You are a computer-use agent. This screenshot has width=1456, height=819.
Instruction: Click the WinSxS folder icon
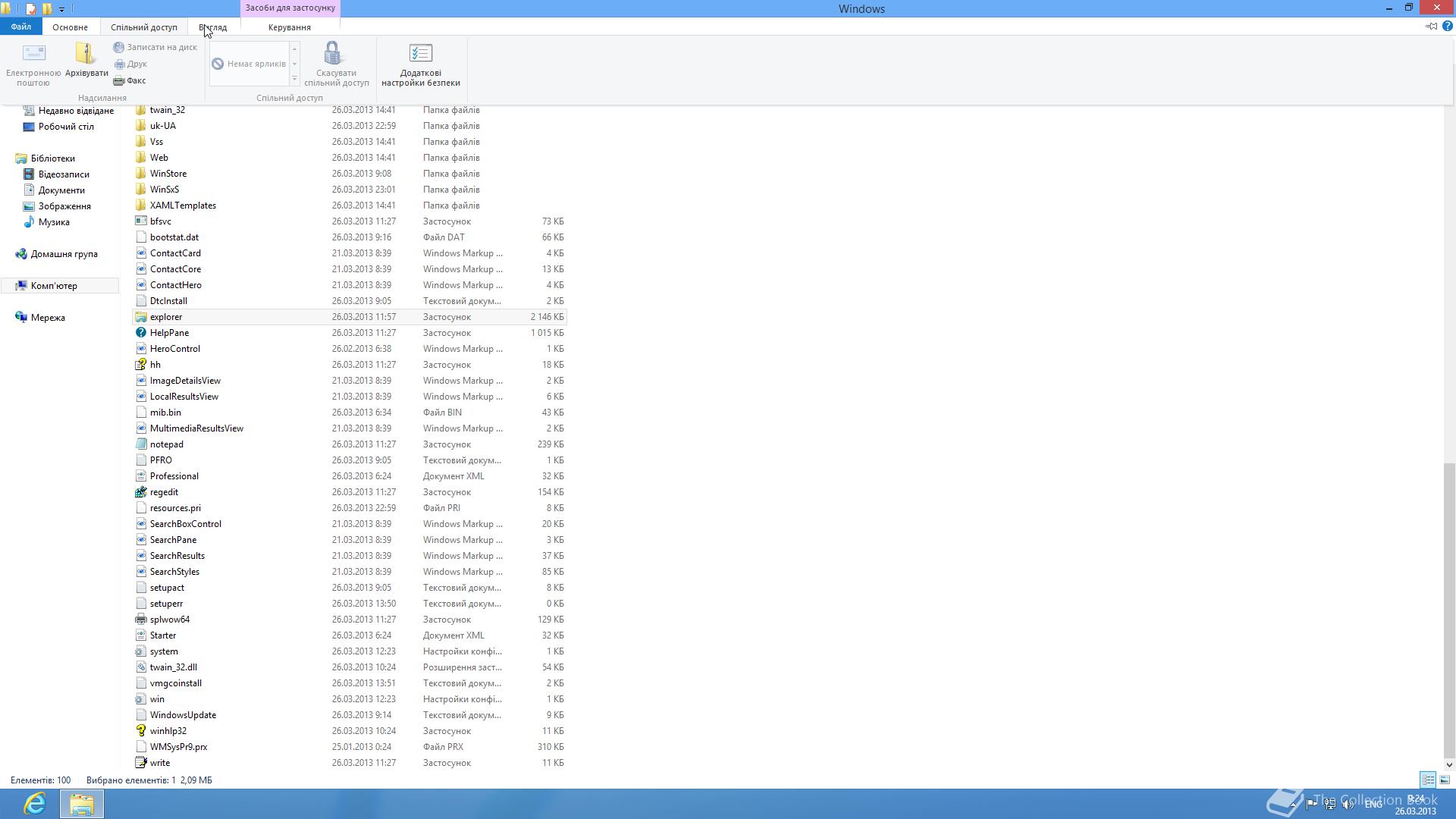(140, 190)
